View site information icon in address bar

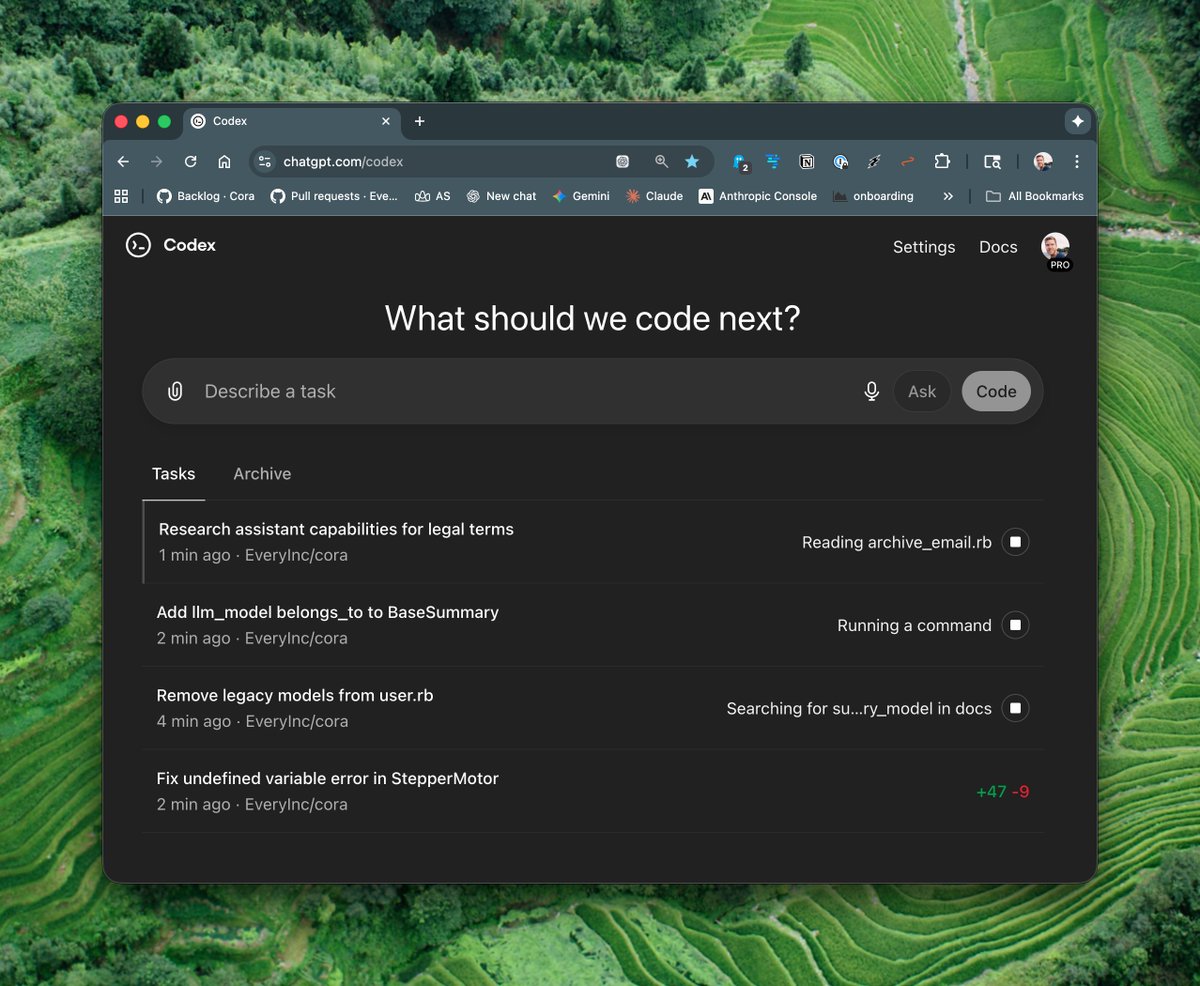pyautogui.click(x=265, y=161)
